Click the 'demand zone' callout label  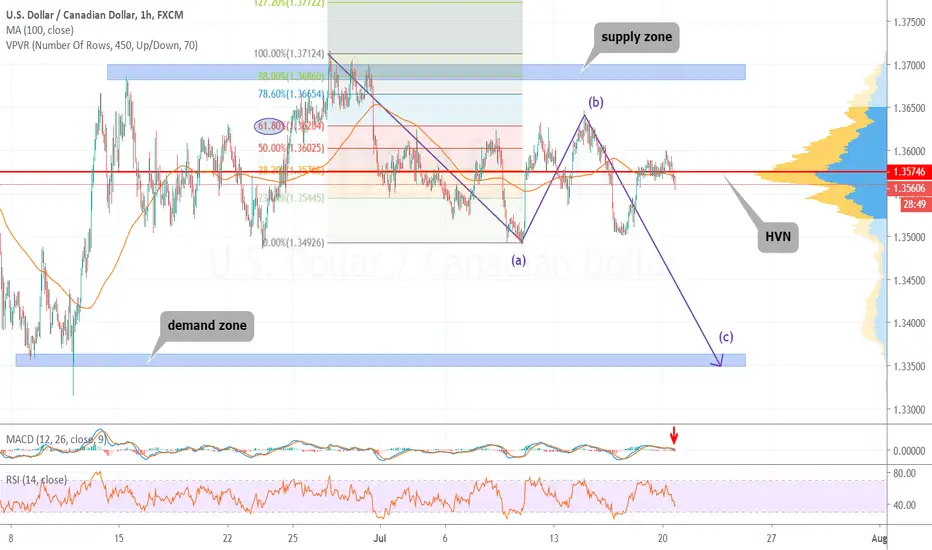[x=207, y=326]
